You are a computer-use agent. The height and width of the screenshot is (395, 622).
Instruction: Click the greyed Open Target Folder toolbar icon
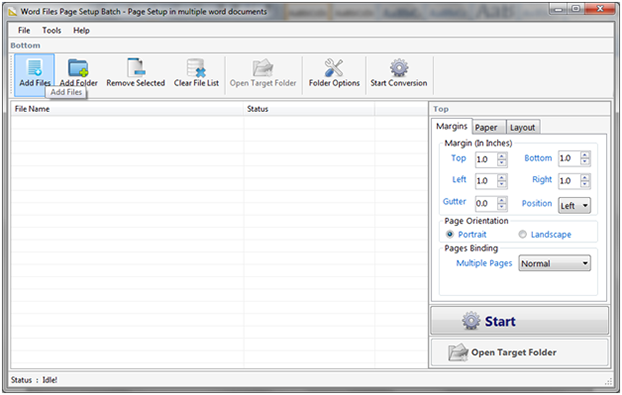coord(263,67)
